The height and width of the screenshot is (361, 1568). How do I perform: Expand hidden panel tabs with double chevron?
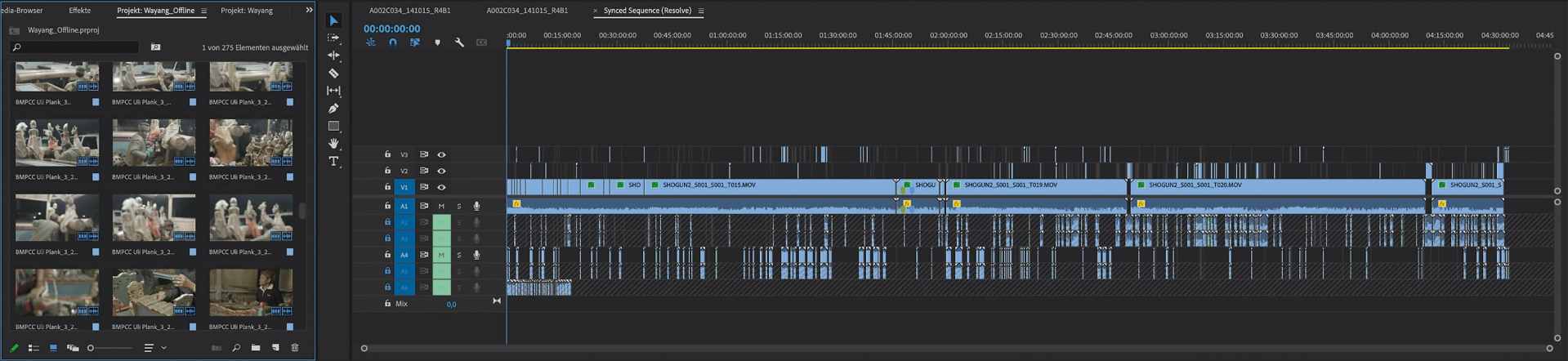click(x=309, y=11)
